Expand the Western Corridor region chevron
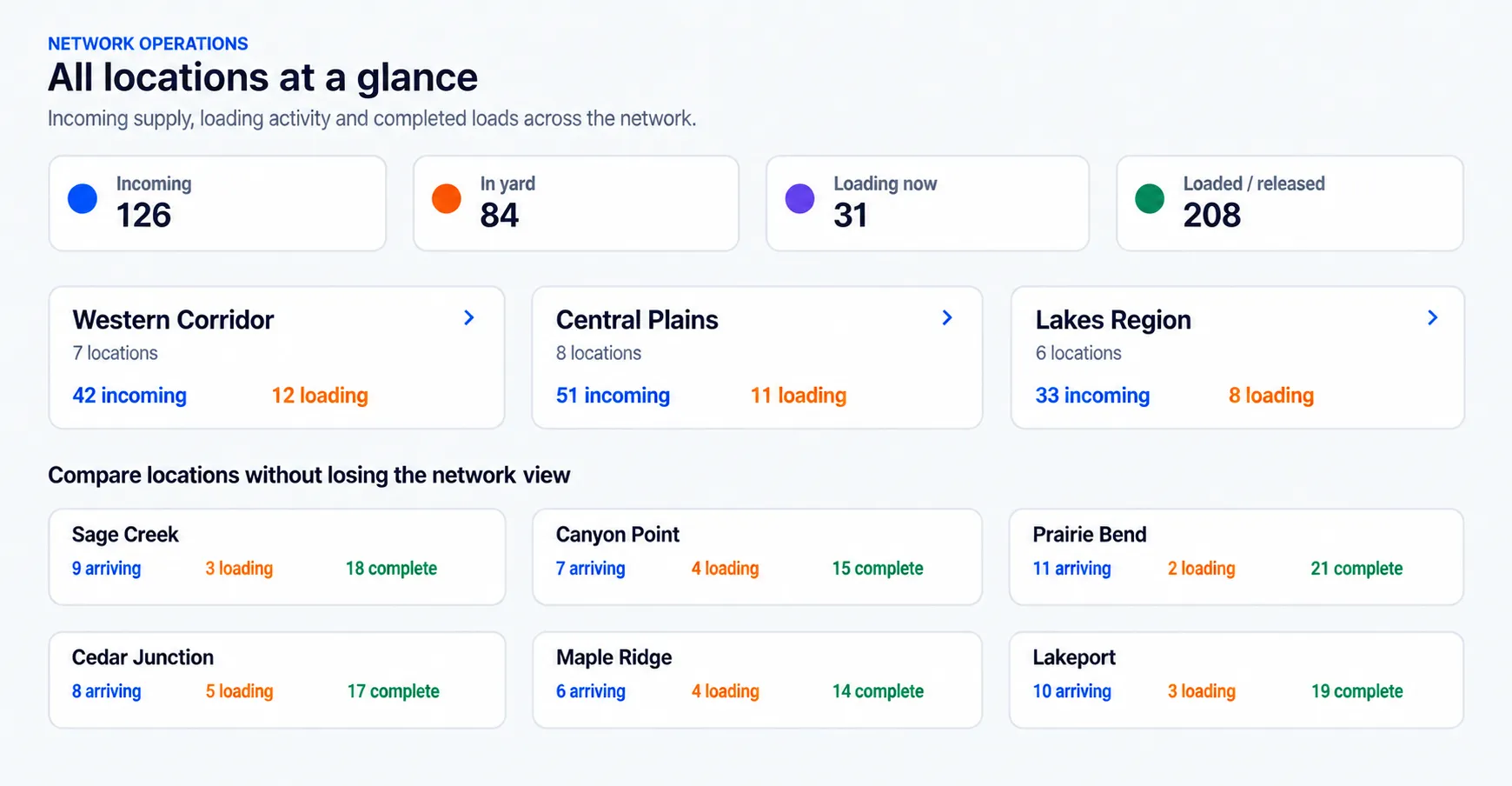Viewport: 1512px width, 786px height. [x=469, y=318]
